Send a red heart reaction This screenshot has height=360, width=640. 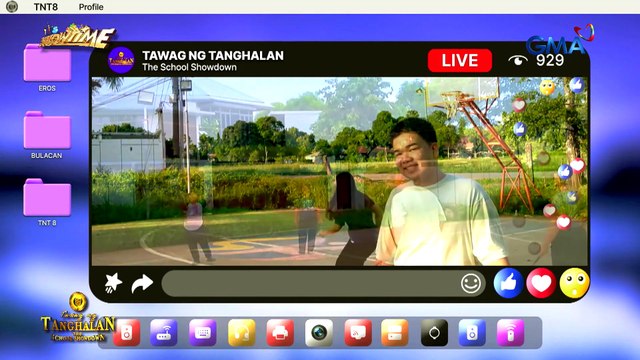(541, 283)
